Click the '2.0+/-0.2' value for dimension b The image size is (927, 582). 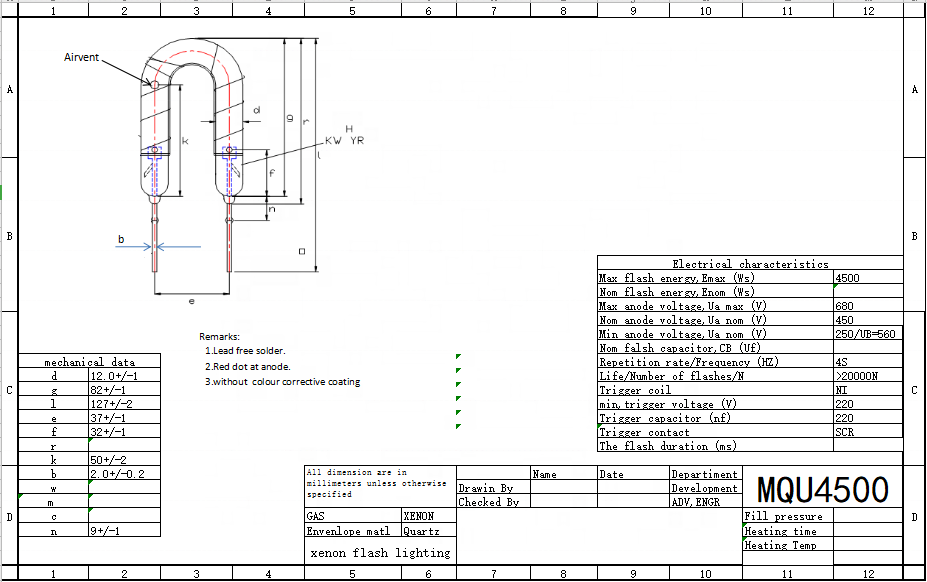pyautogui.click(x=125, y=473)
